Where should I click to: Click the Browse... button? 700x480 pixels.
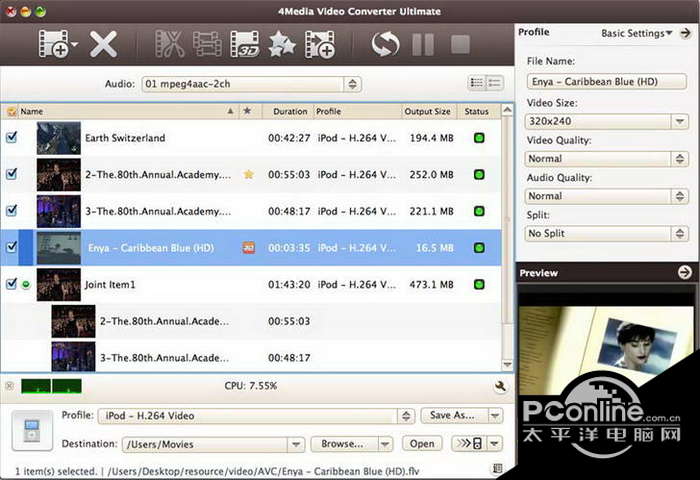[x=342, y=444]
